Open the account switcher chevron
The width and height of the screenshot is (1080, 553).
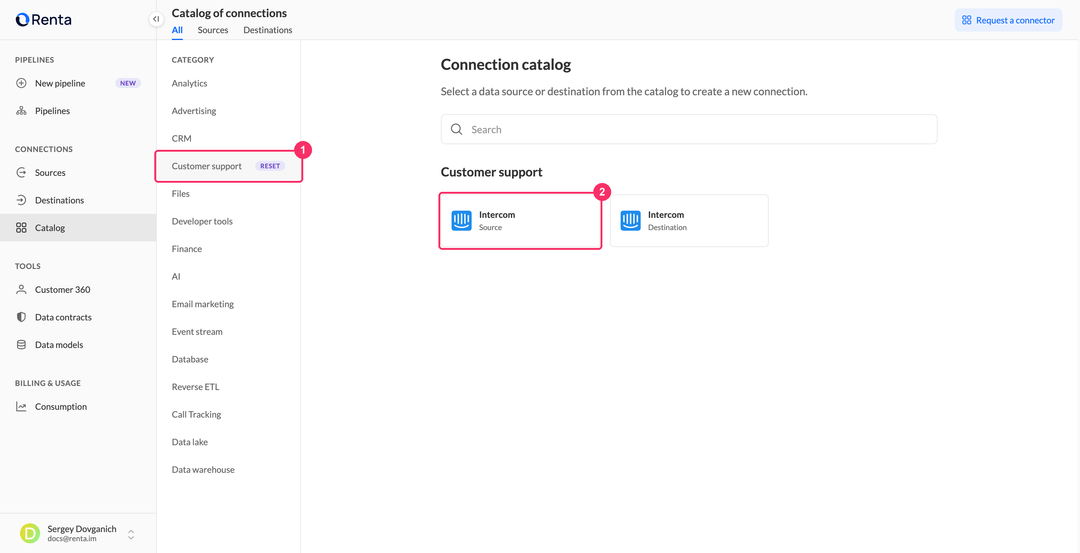click(x=131, y=534)
